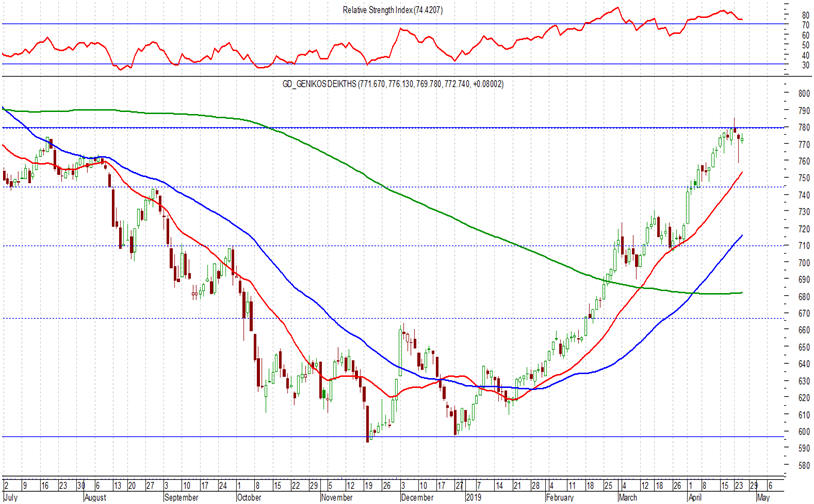Select the solid blue resistance line at 780
The height and width of the screenshot is (504, 814).
pyautogui.click(x=395, y=127)
